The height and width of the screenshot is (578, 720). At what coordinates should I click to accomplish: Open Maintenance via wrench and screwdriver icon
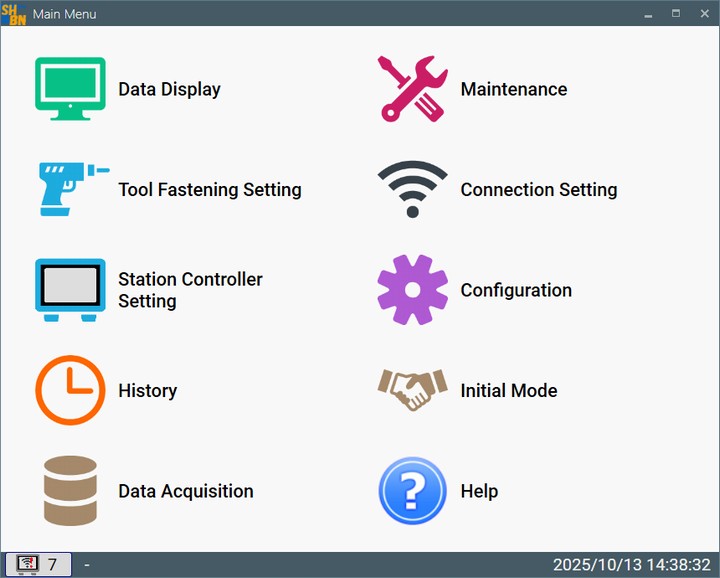[x=412, y=89]
